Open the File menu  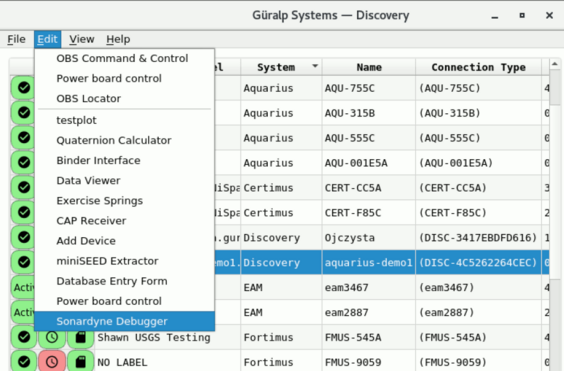16,39
